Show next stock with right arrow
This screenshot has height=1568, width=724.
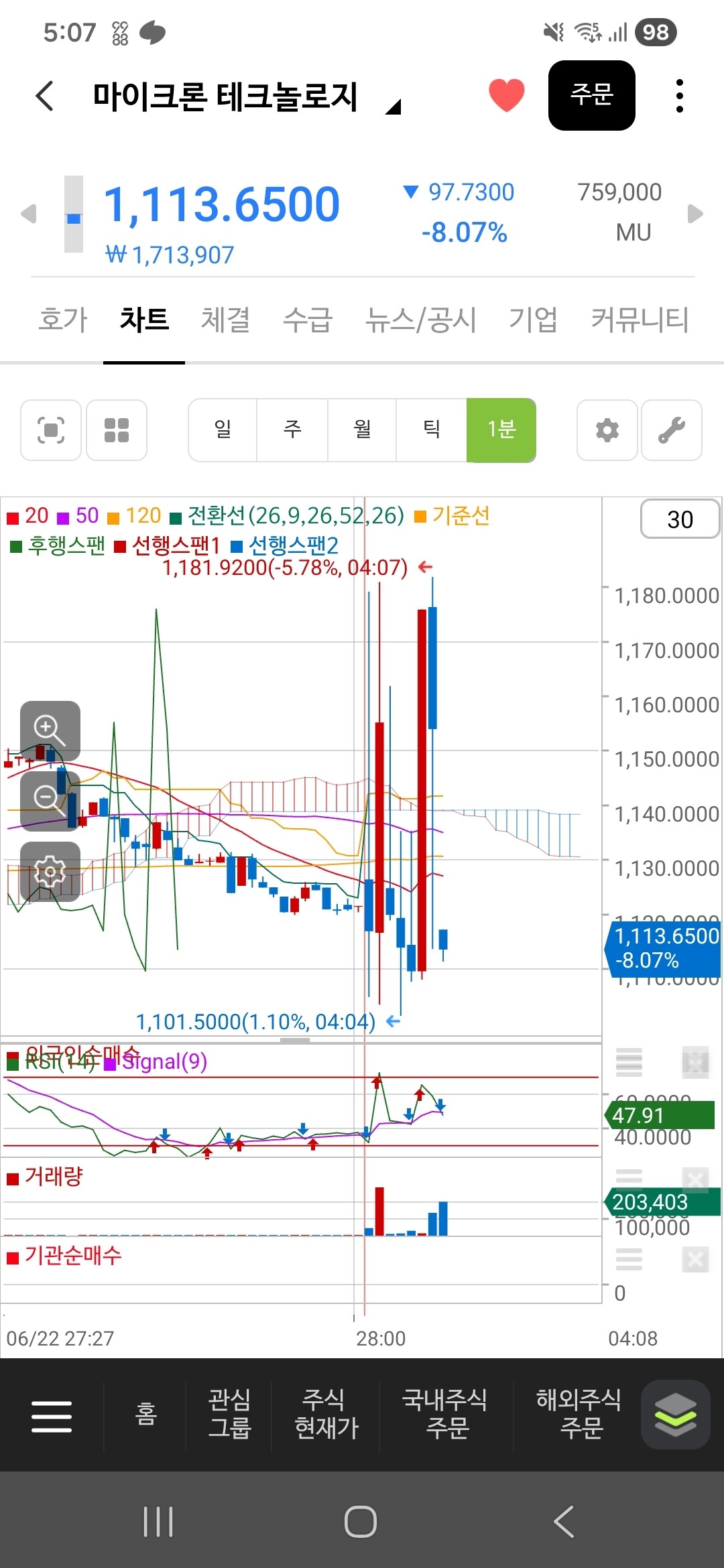(x=695, y=214)
